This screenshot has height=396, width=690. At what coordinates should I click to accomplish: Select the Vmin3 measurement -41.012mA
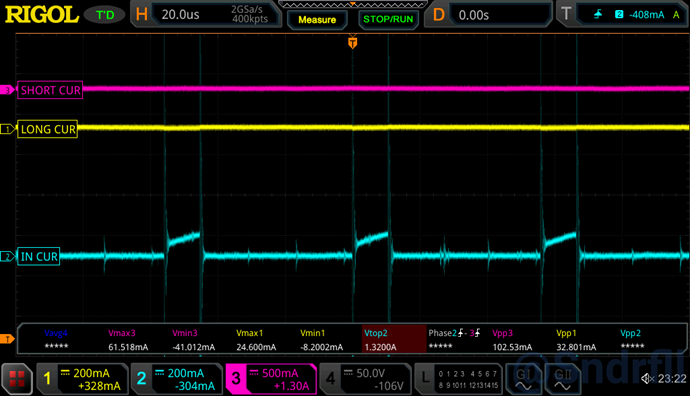point(194,340)
